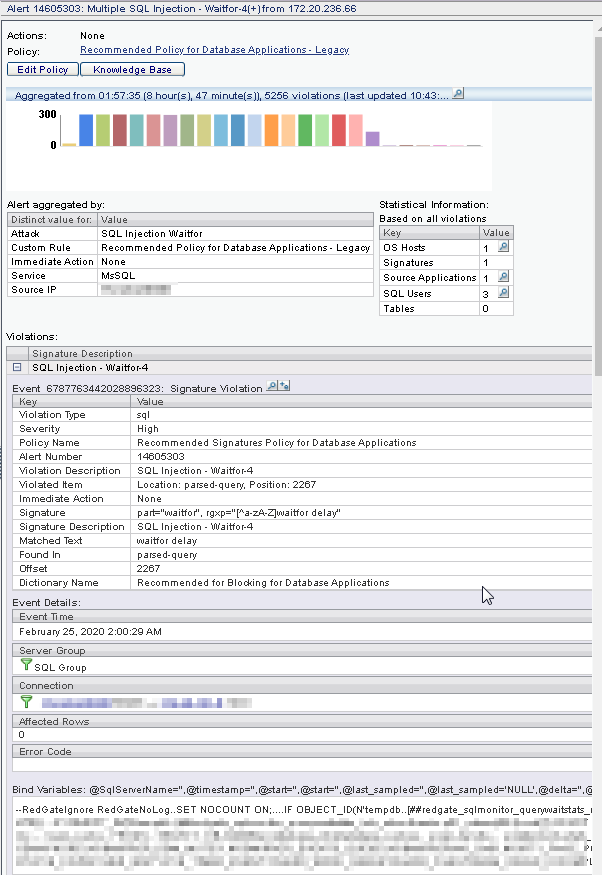Click the Bind Variables text line
Viewport: 602px width, 875px height.
point(302,790)
